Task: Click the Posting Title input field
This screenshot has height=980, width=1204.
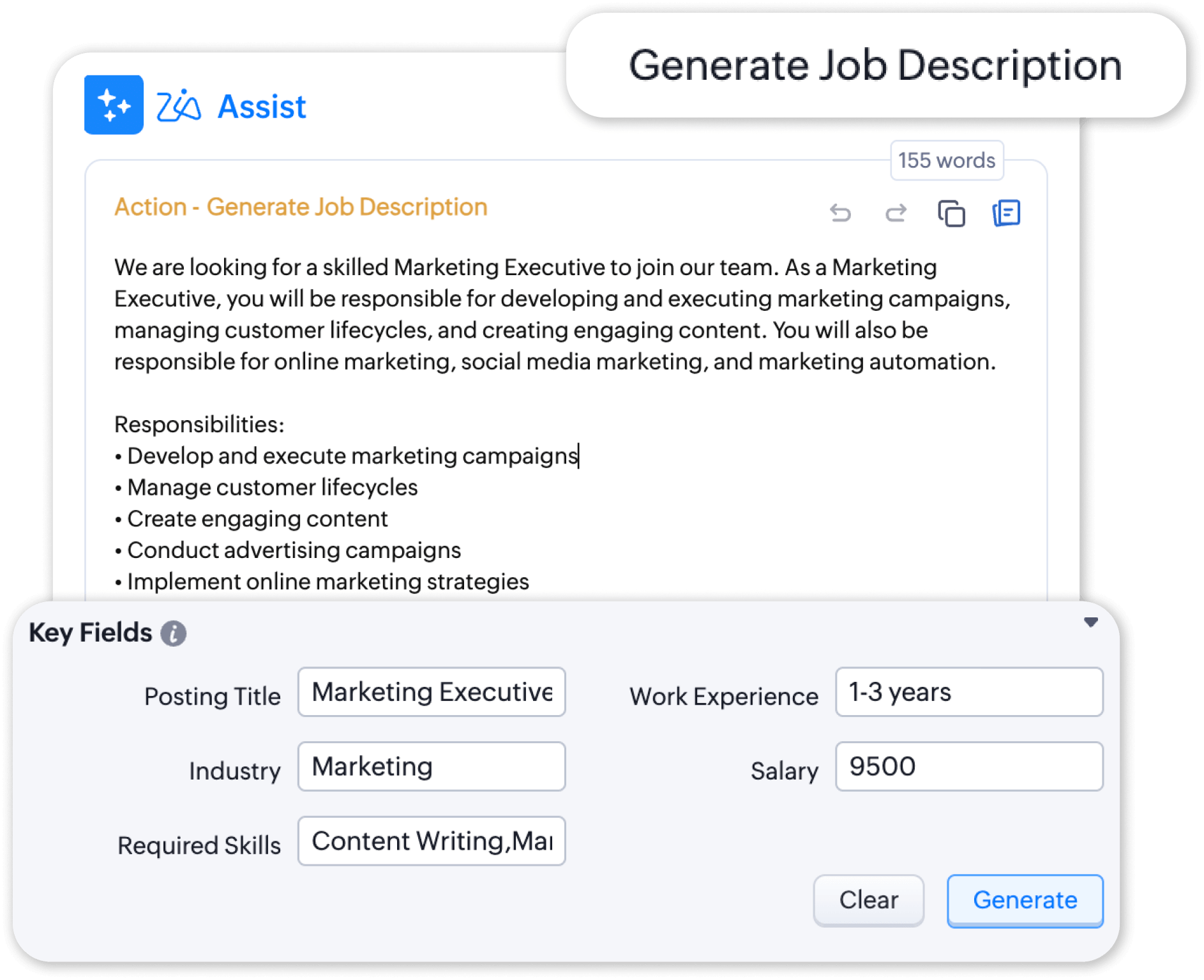Action: point(432,692)
